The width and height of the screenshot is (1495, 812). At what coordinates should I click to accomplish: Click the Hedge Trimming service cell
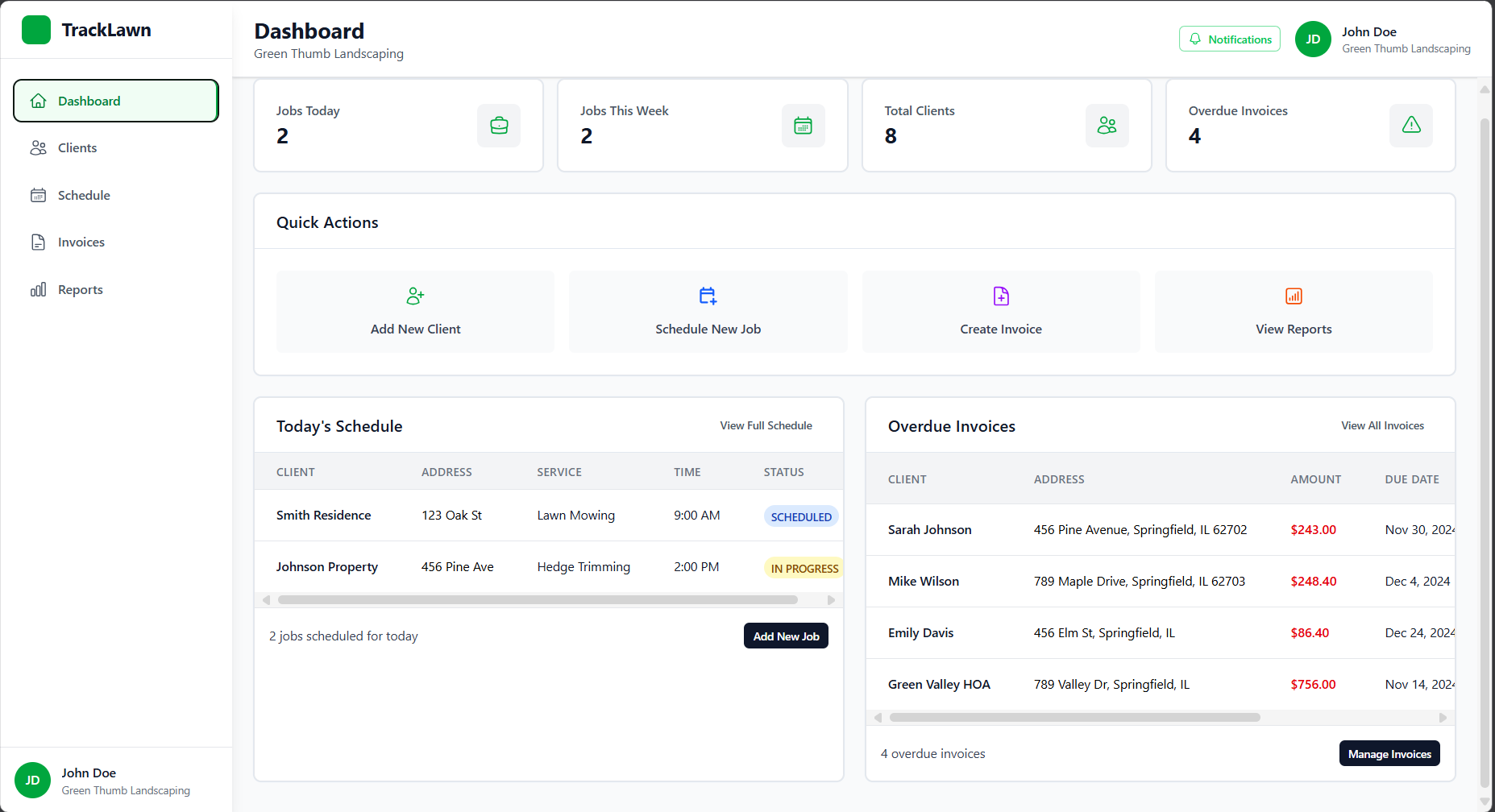point(583,566)
